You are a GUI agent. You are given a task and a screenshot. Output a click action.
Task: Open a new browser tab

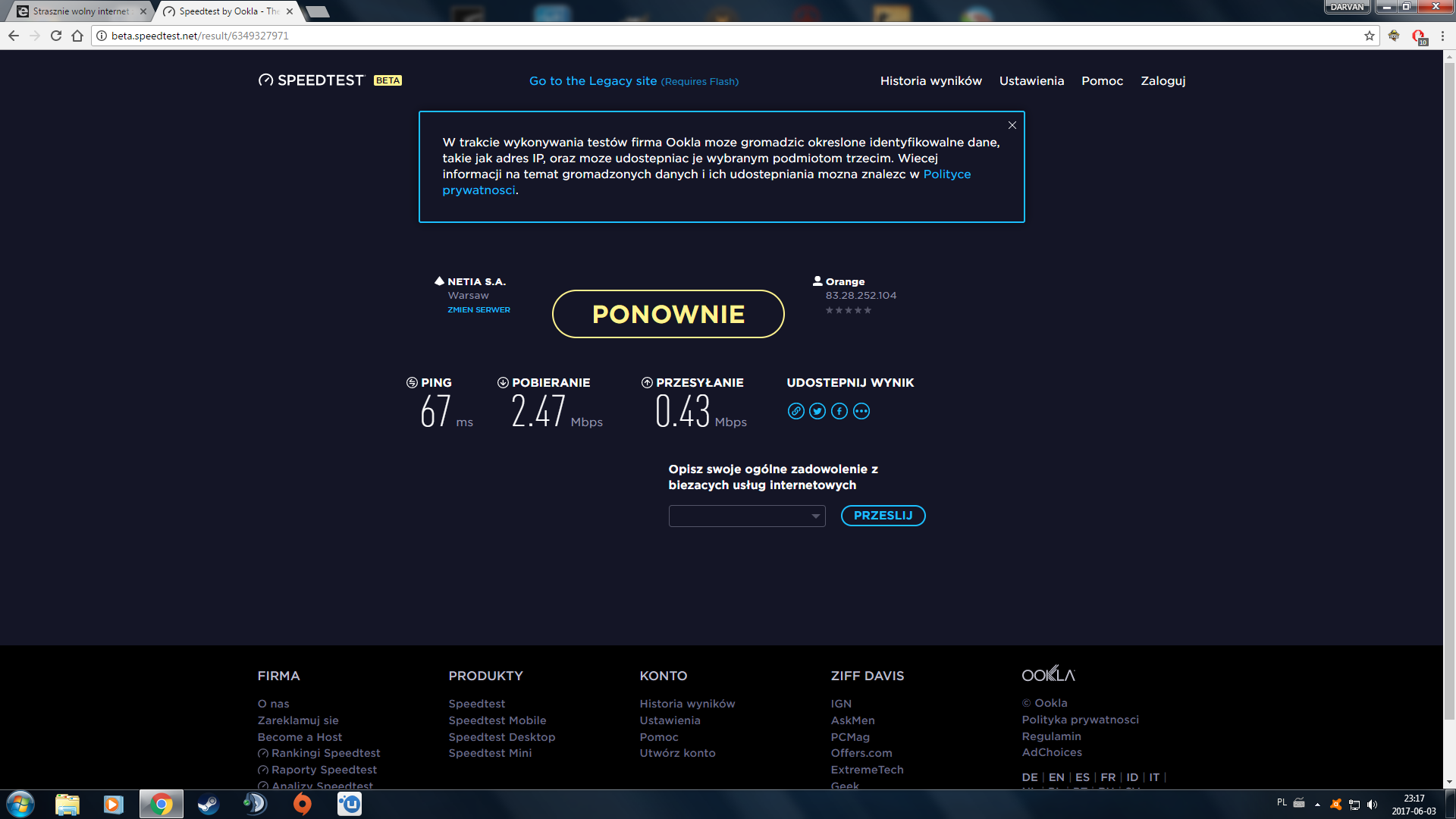pyautogui.click(x=317, y=11)
